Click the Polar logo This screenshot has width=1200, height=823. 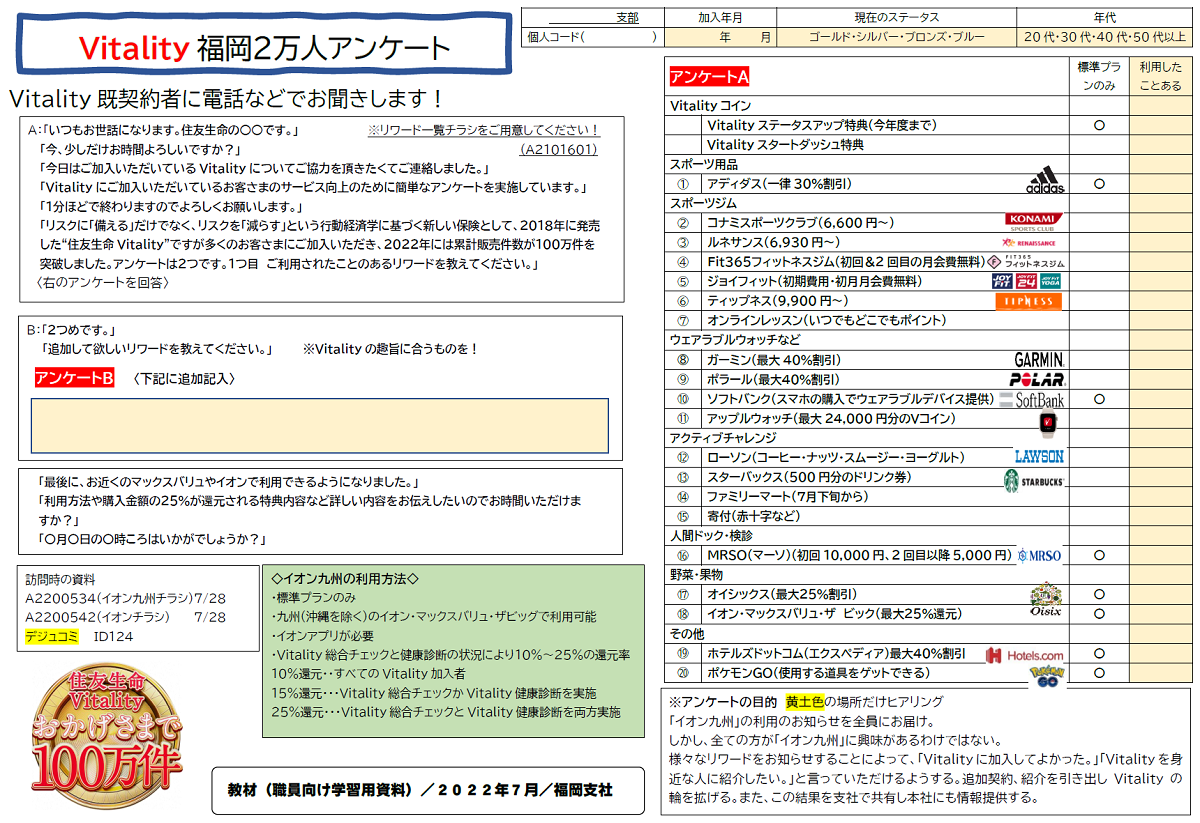tap(1037, 380)
